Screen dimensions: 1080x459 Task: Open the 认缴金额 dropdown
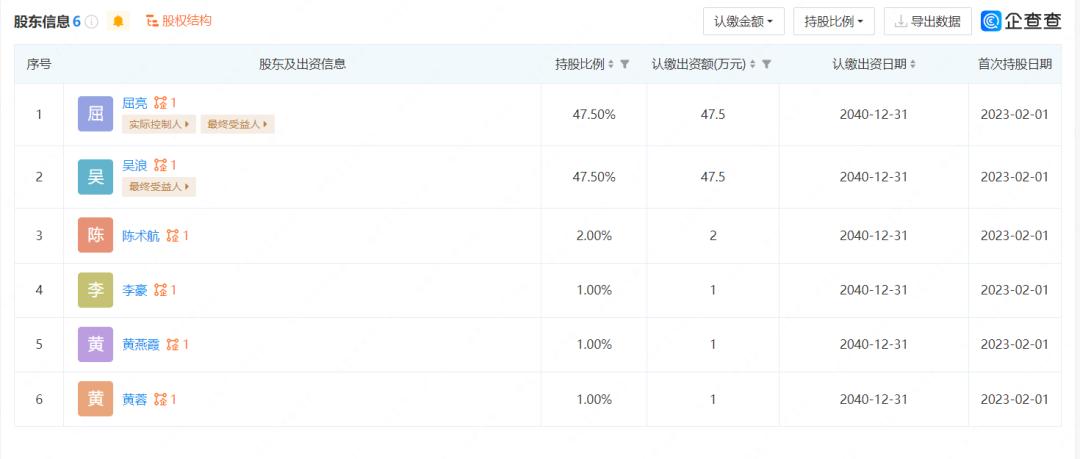(x=743, y=21)
